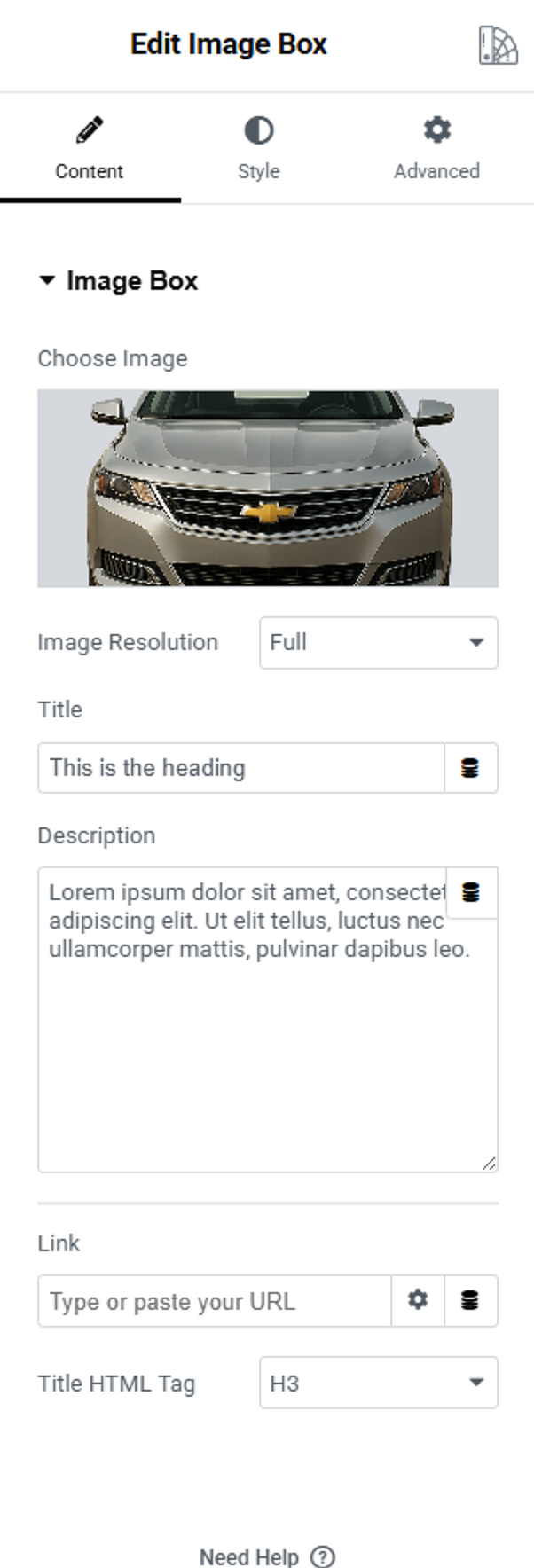Switch to the Style tab
The width and height of the screenshot is (534, 1568).
pyautogui.click(x=259, y=170)
